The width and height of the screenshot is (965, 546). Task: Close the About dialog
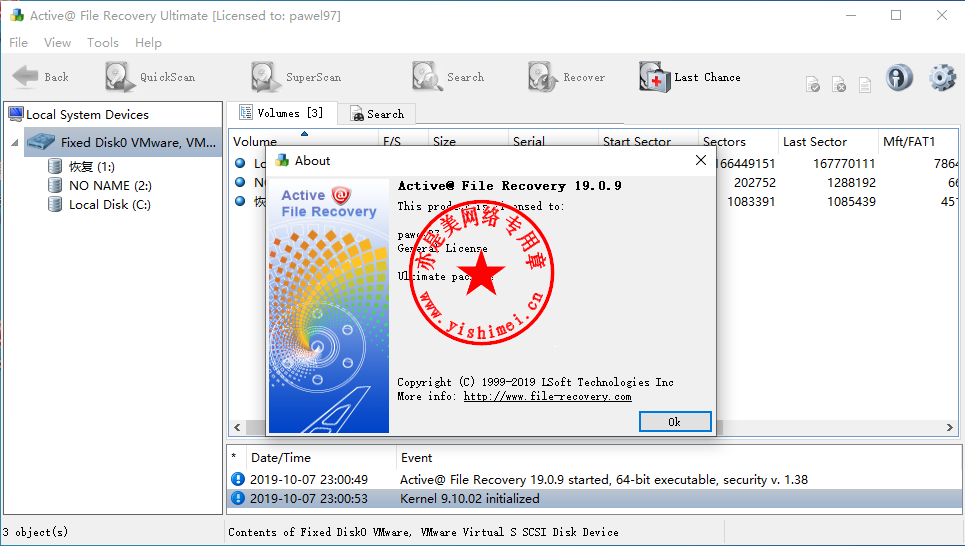point(700,160)
